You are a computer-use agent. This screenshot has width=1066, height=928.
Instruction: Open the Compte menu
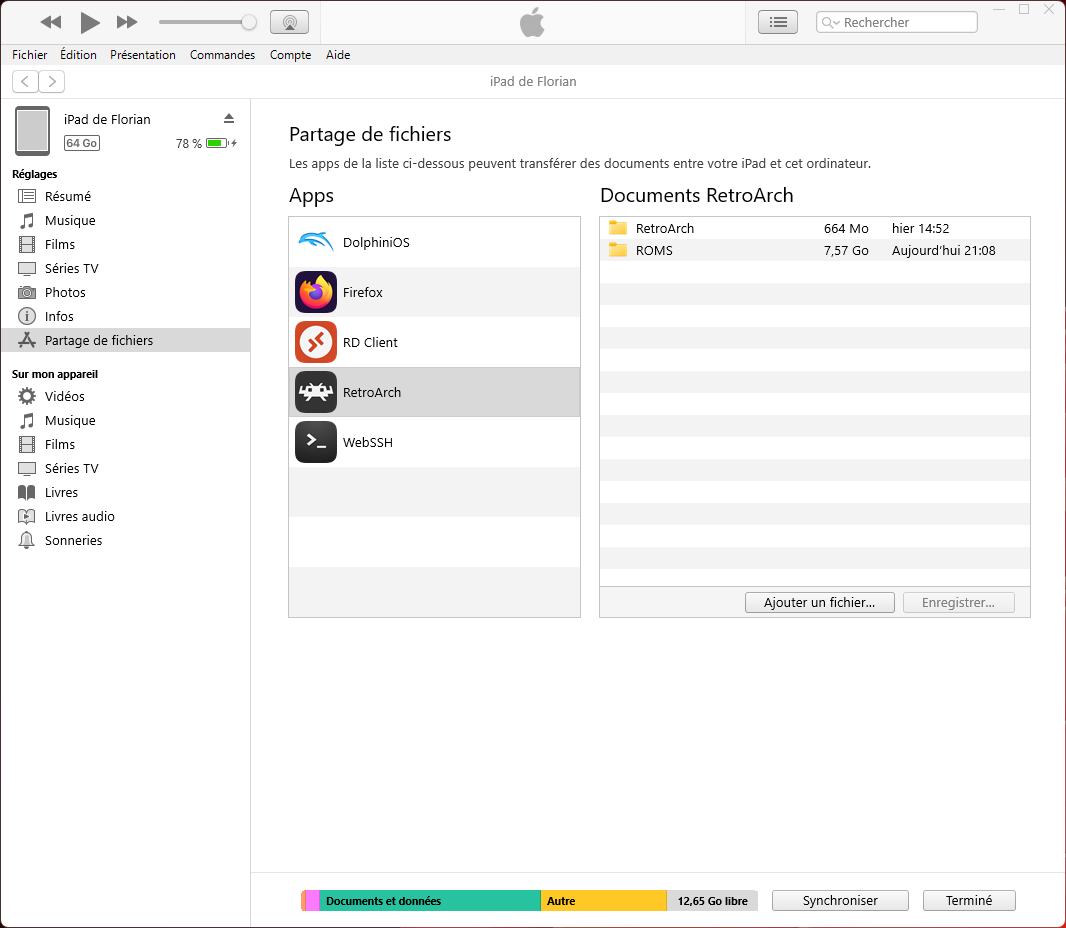[x=290, y=55]
